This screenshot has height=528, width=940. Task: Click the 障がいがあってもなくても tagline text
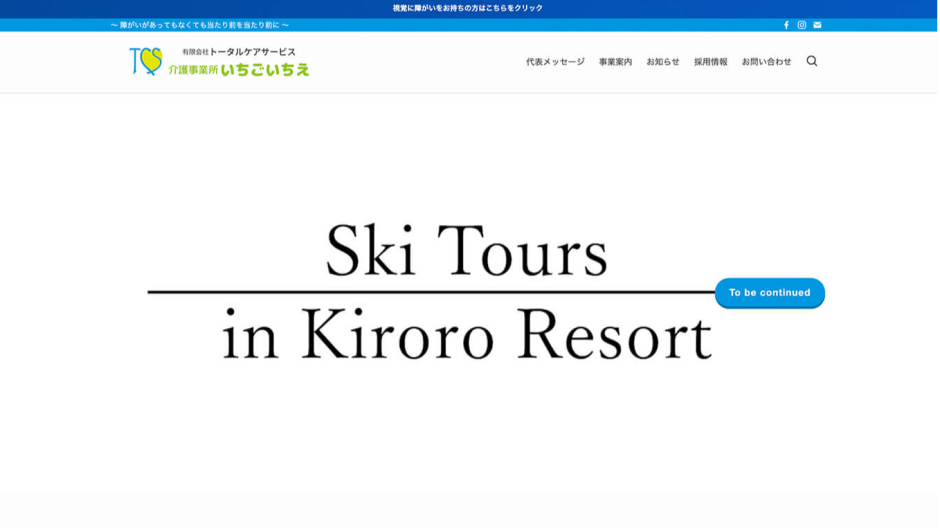[200, 25]
